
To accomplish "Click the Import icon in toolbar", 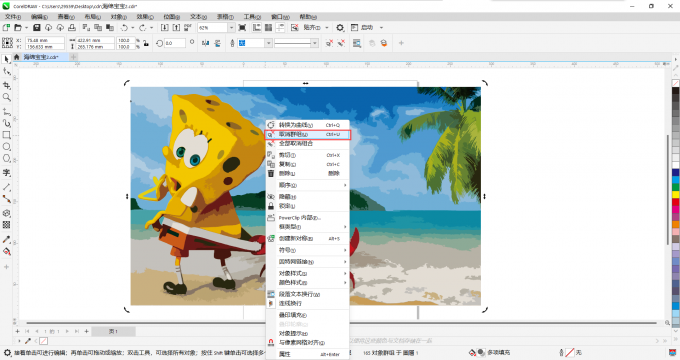I will point(164,27).
